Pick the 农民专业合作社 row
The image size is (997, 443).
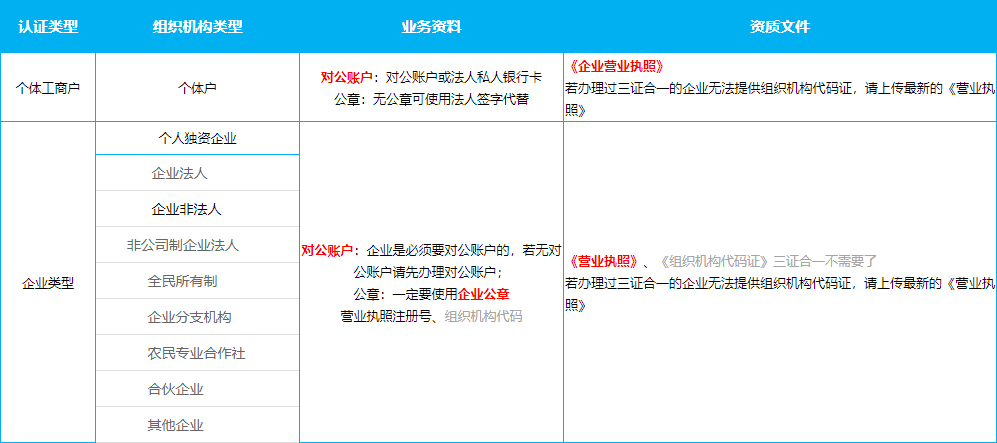point(196,353)
